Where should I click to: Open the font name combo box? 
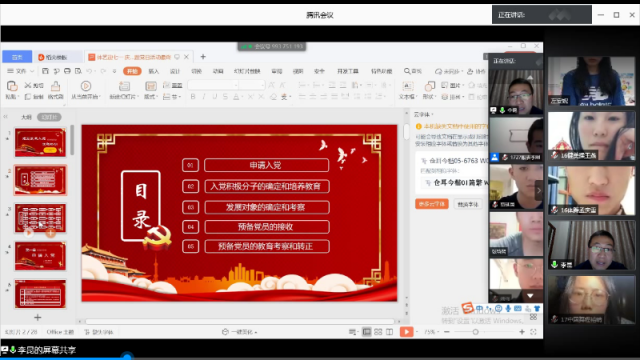[213, 85]
